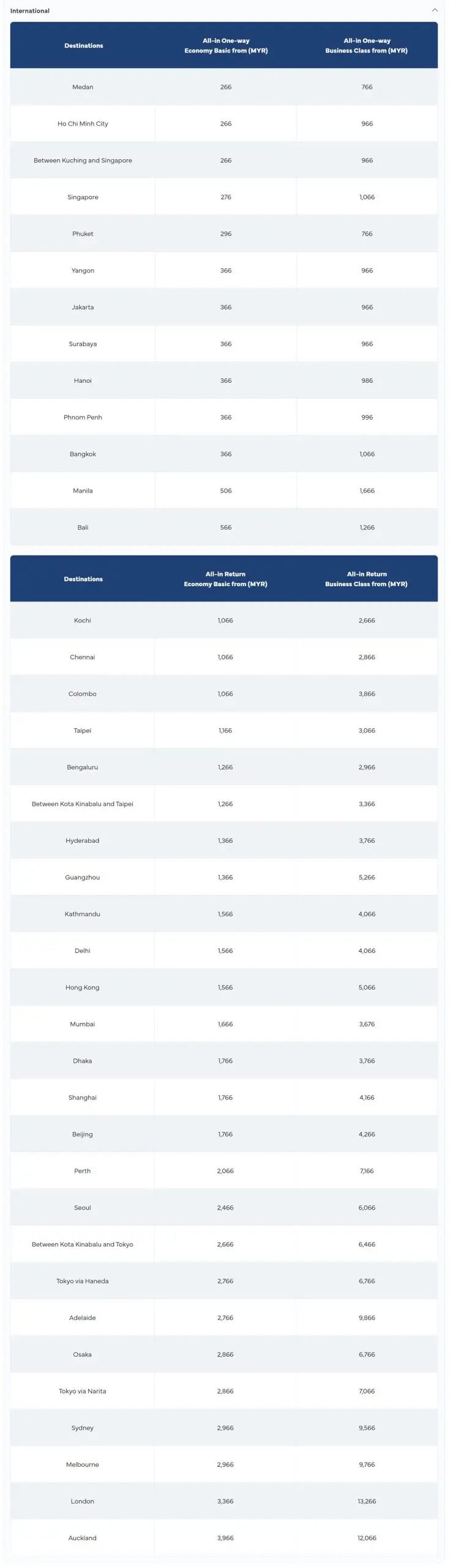Select the Auckland destination cell
This screenshot has height=1568, width=456.
coord(83,1538)
